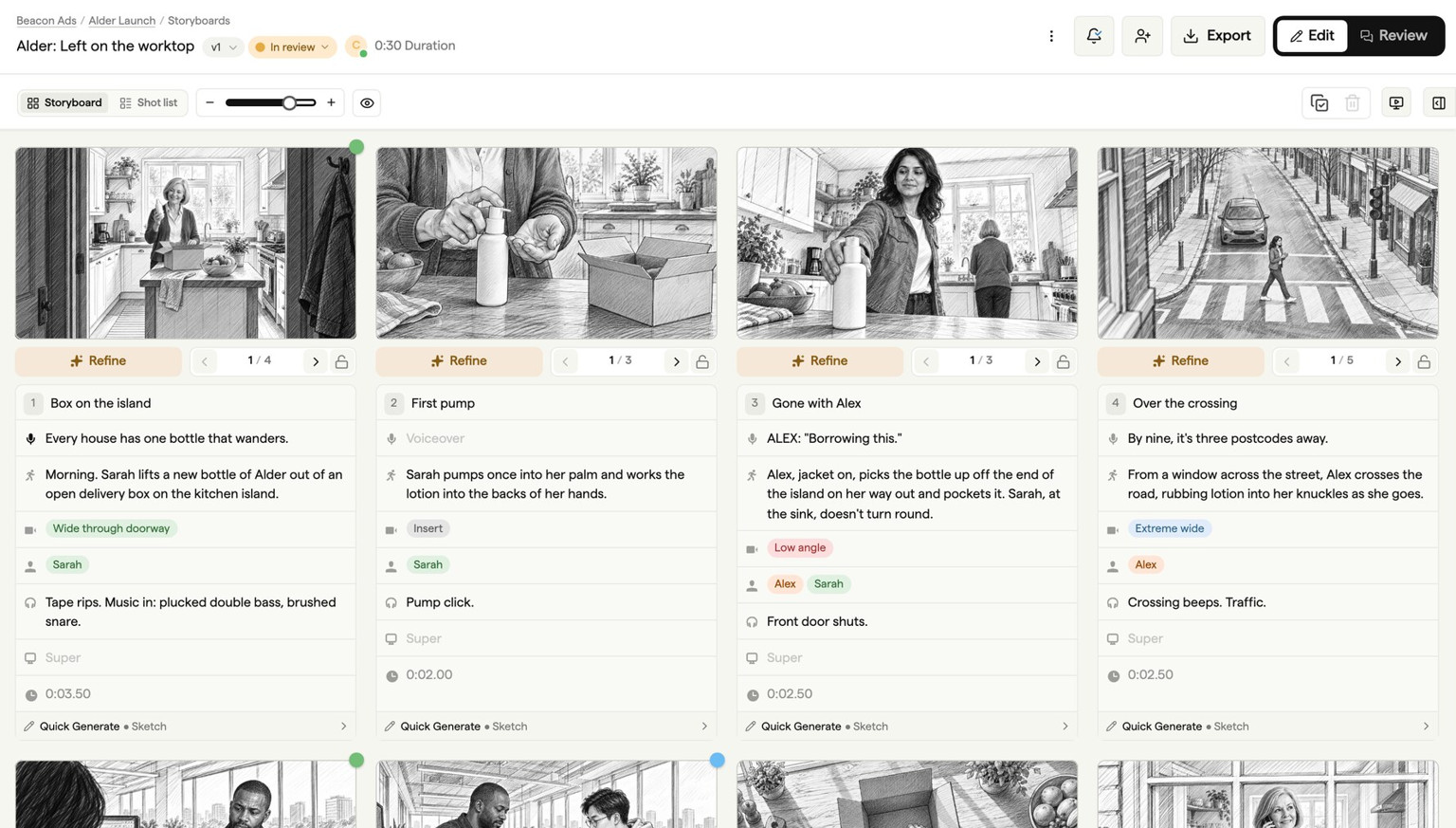Click the zoom in plus icon
1456x828 pixels.
pyautogui.click(x=331, y=102)
